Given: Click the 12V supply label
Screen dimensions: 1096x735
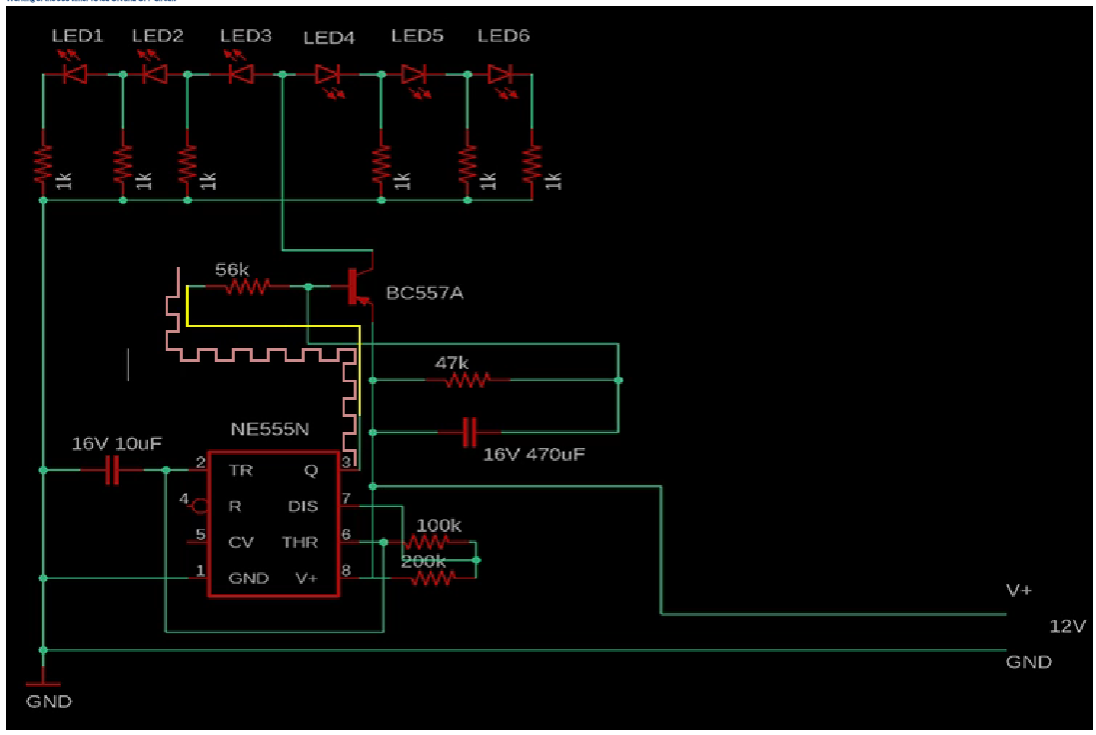Looking at the screenshot, I should 1066,626.
